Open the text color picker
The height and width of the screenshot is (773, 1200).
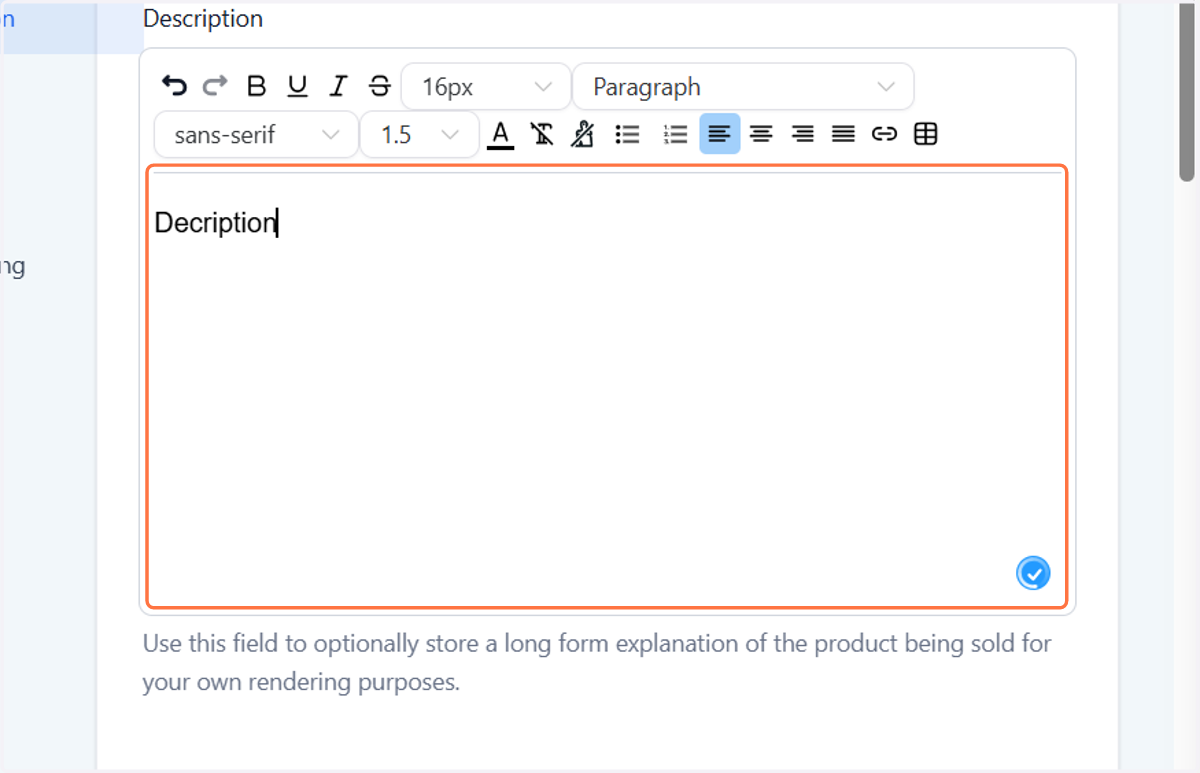[501, 134]
